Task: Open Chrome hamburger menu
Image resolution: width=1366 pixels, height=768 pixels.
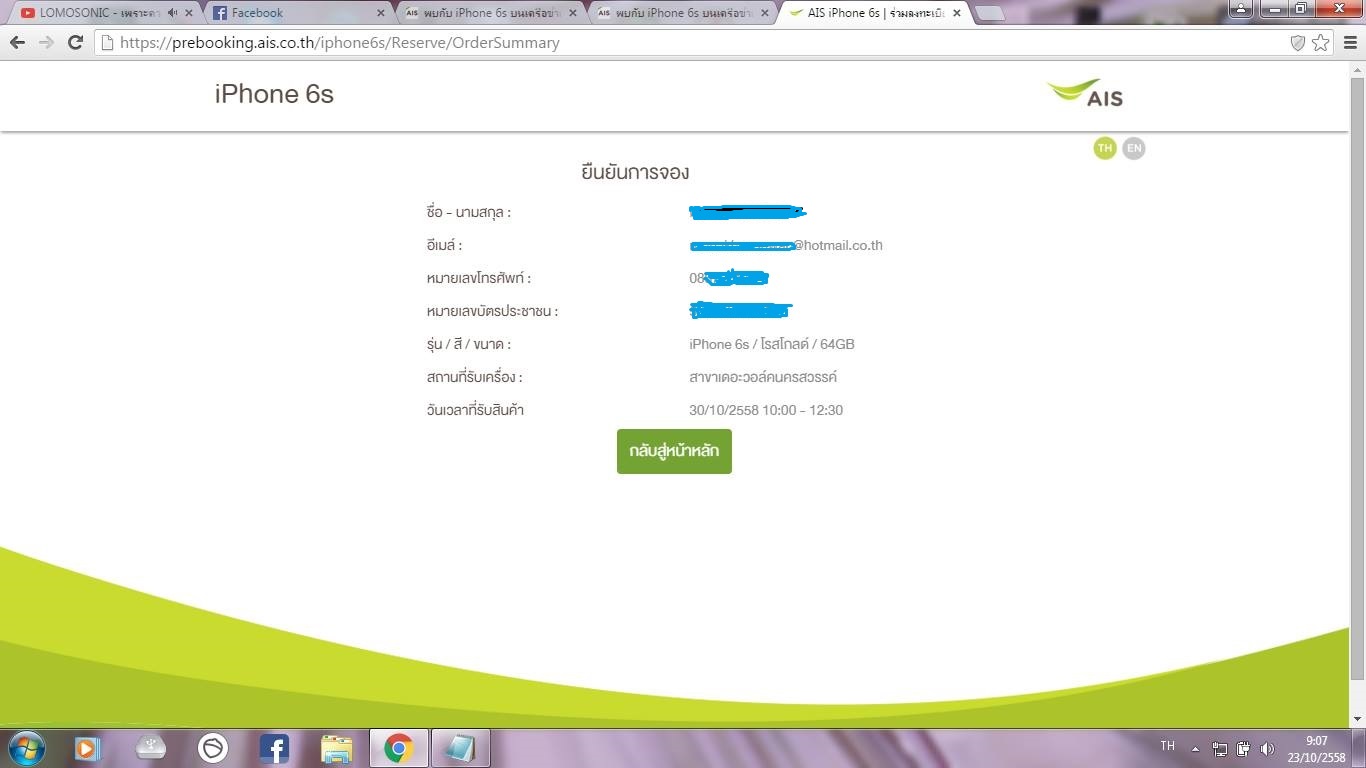Action: pos(1350,42)
